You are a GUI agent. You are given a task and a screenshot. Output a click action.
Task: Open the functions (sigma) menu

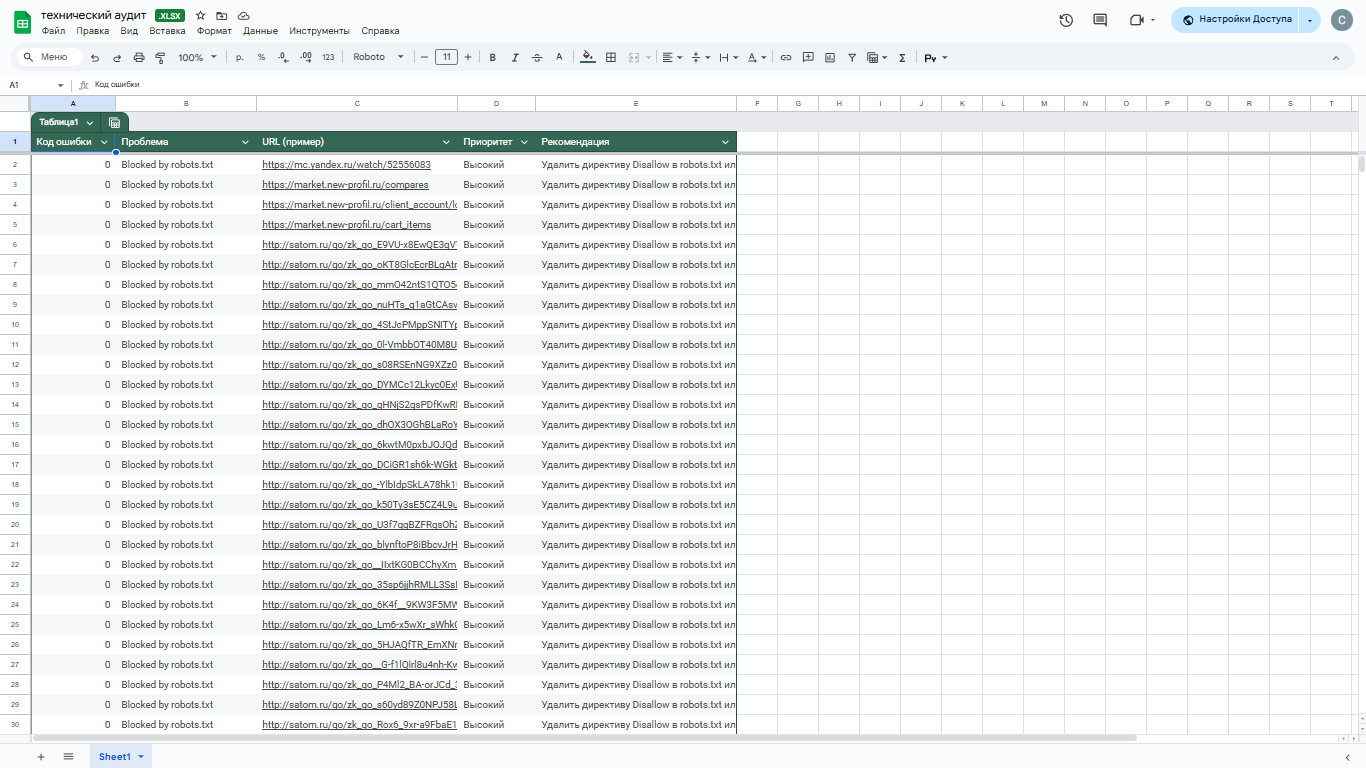pyautogui.click(x=902, y=58)
